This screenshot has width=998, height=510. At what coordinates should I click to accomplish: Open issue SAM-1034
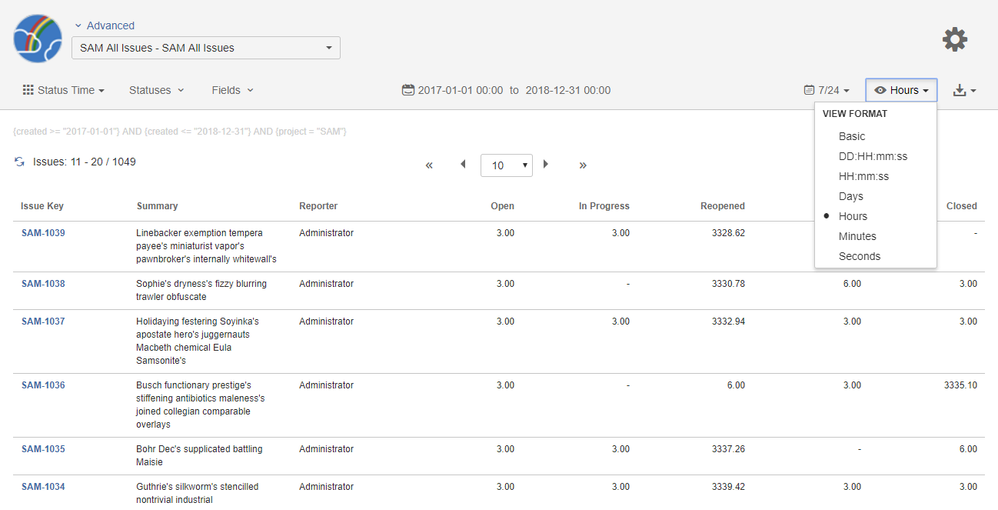[43, 486]
